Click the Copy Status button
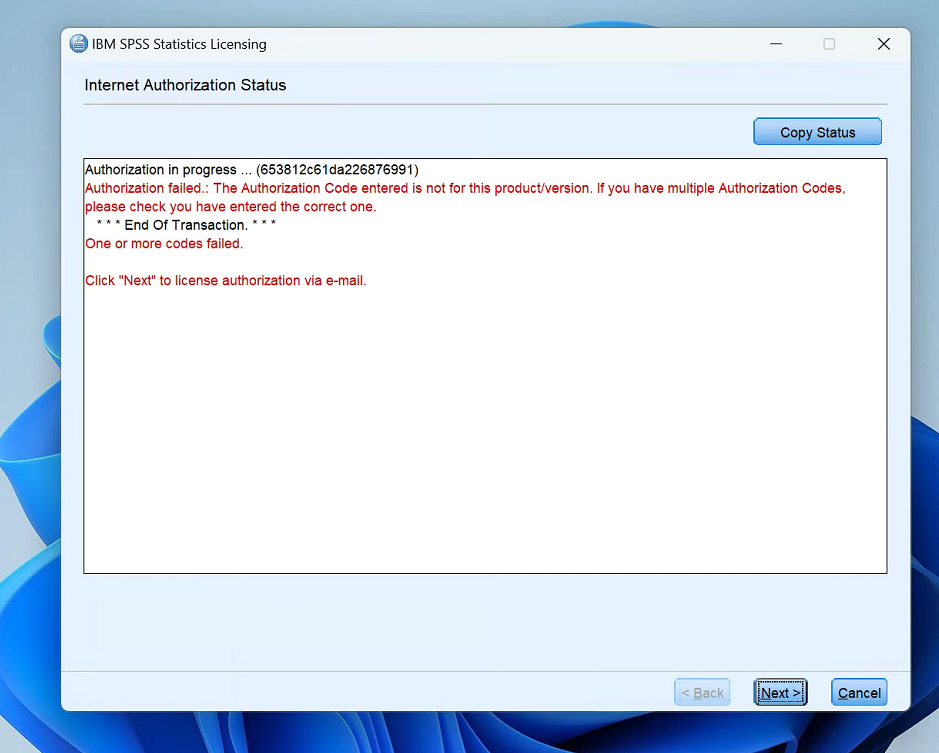 (x=817, y=132)
